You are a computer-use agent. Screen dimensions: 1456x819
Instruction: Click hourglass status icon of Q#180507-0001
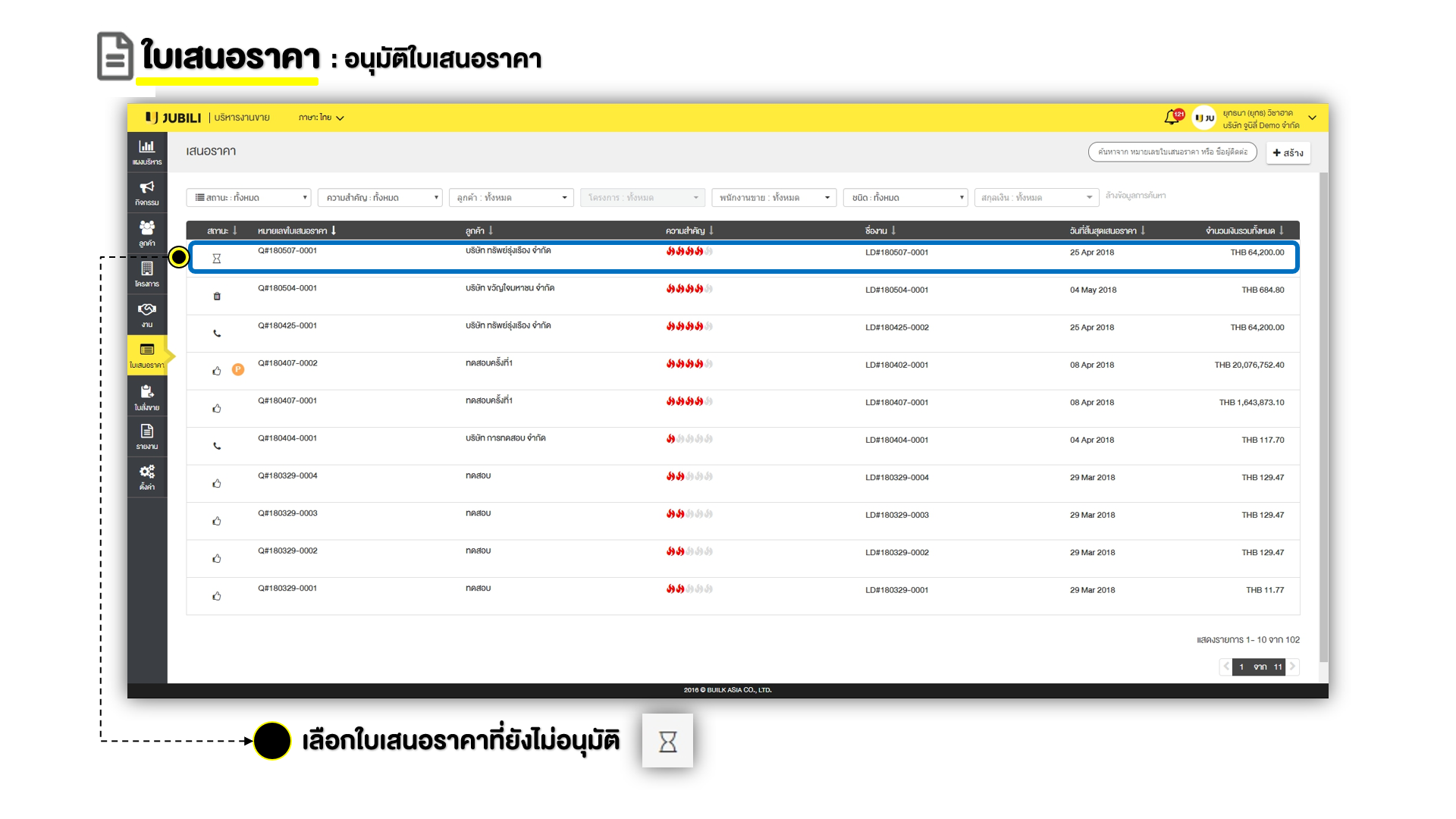(x=217, y=259)
